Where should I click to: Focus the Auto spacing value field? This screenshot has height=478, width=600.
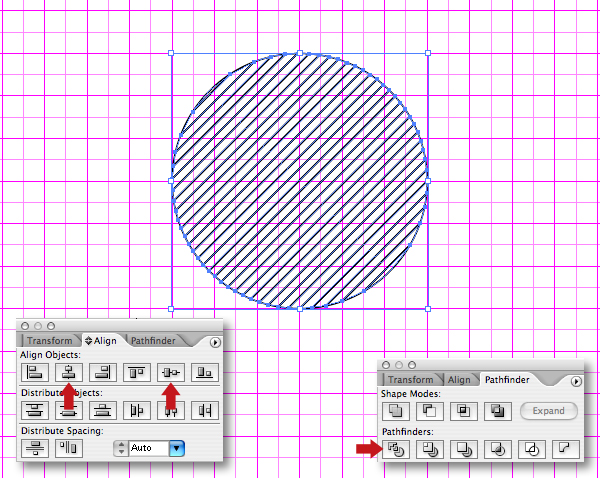(149, 448)
